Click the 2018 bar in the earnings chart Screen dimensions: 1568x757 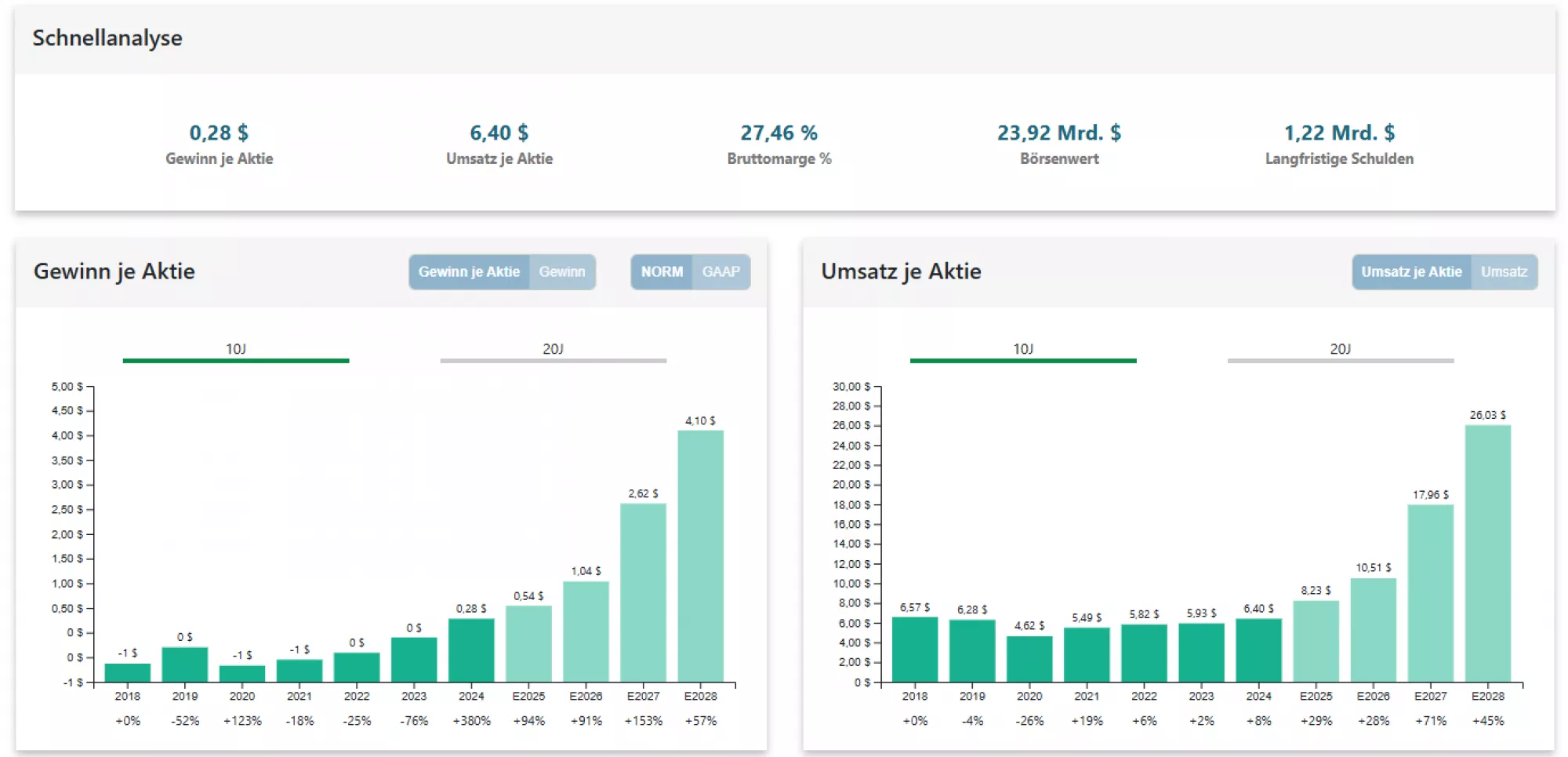click(x=128, y=671)
